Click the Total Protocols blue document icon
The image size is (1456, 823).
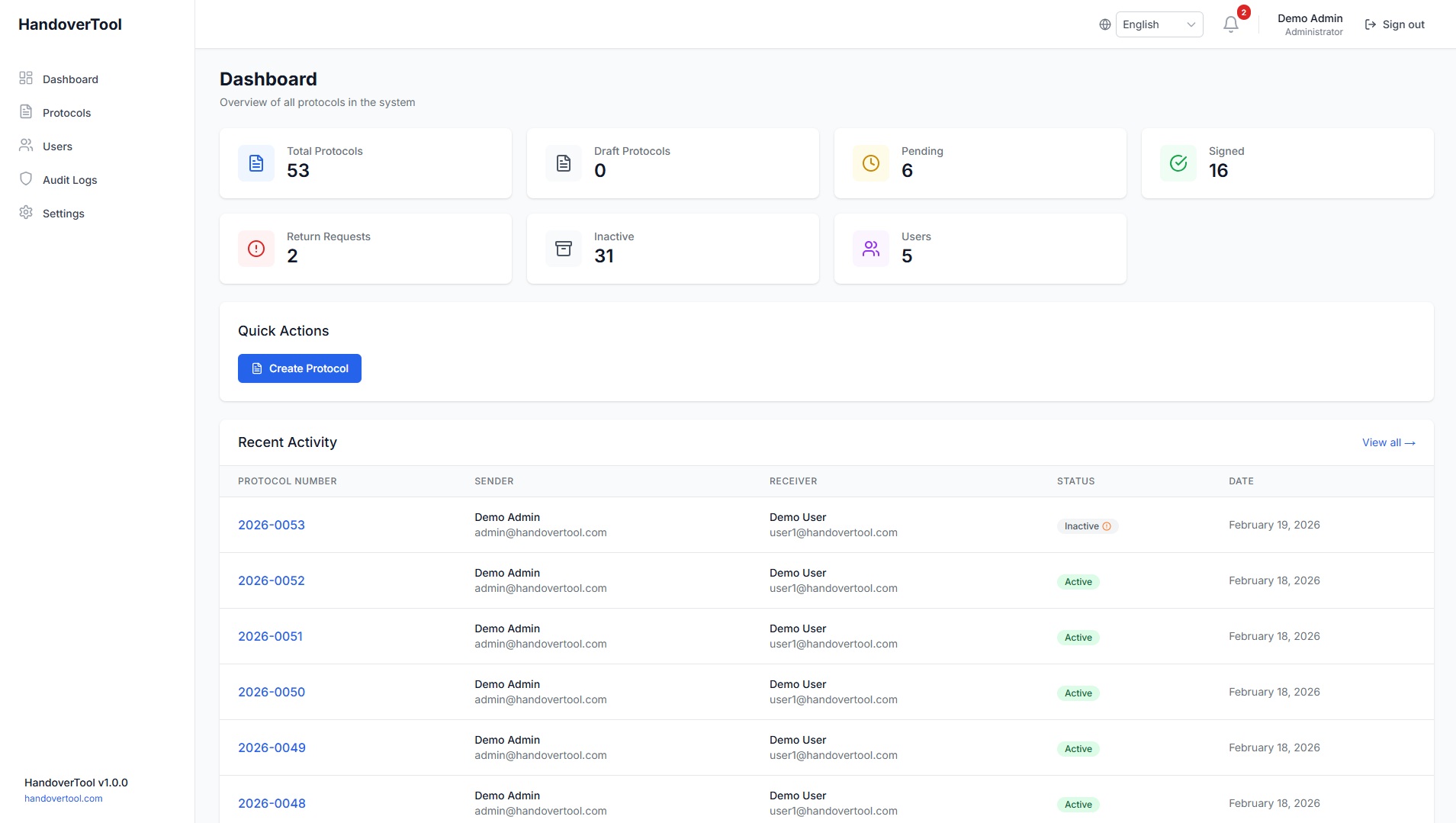pos(256,163)
